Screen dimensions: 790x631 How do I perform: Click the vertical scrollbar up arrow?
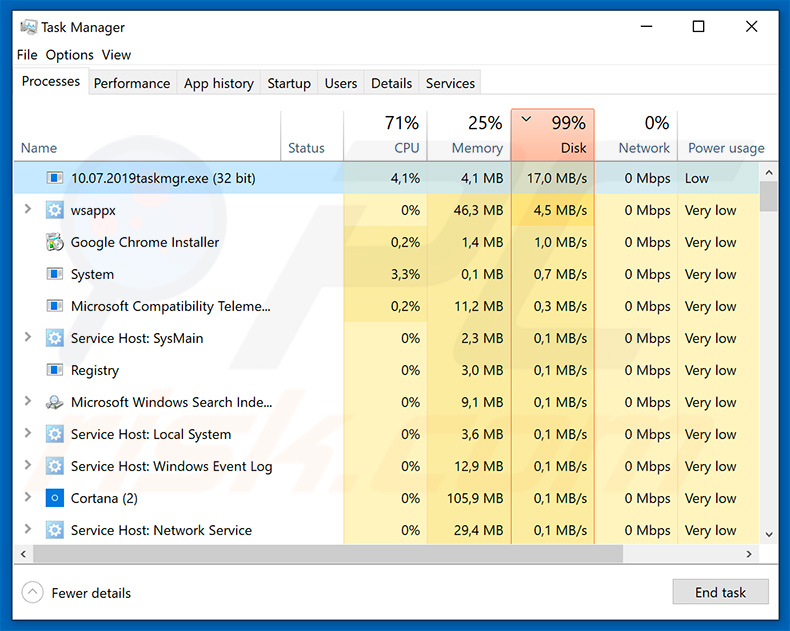click(769, 173)
